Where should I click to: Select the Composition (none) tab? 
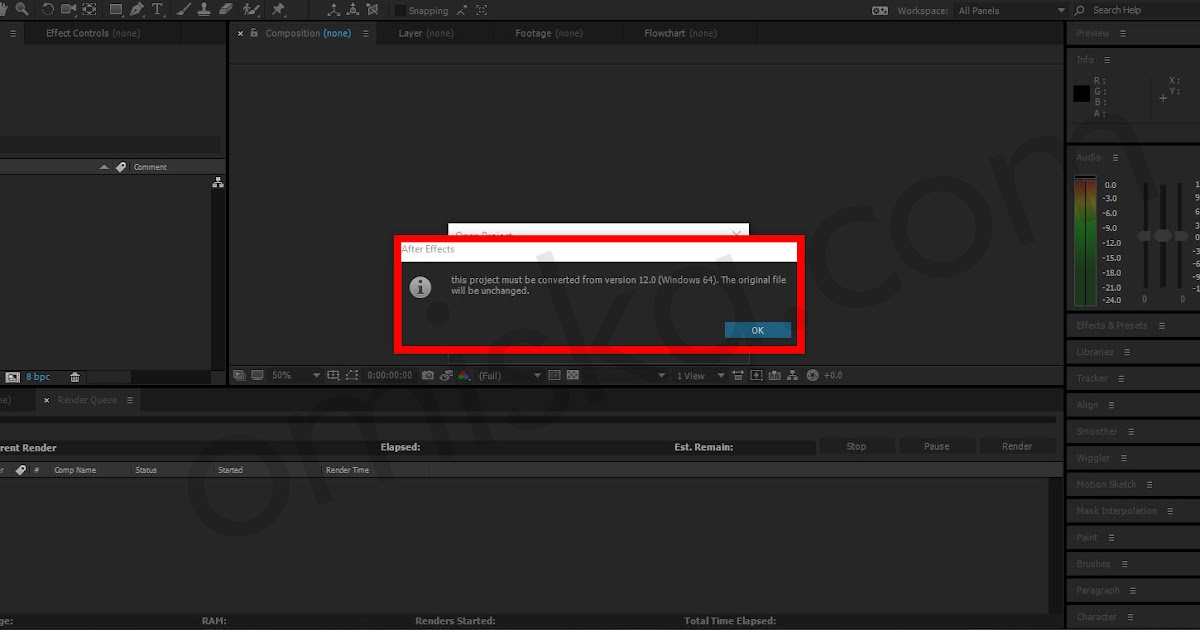[308, 33]
